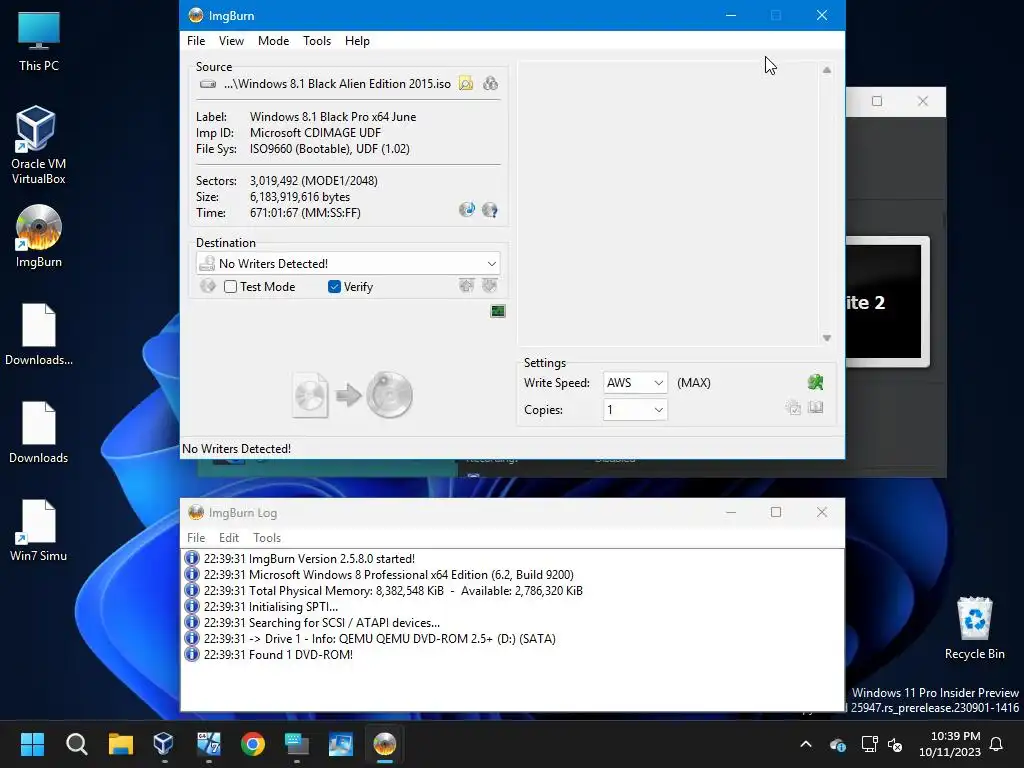Open taskbar Search magnifier
Viewport: 1024px width, 768px height.
(x=76, y=744)
